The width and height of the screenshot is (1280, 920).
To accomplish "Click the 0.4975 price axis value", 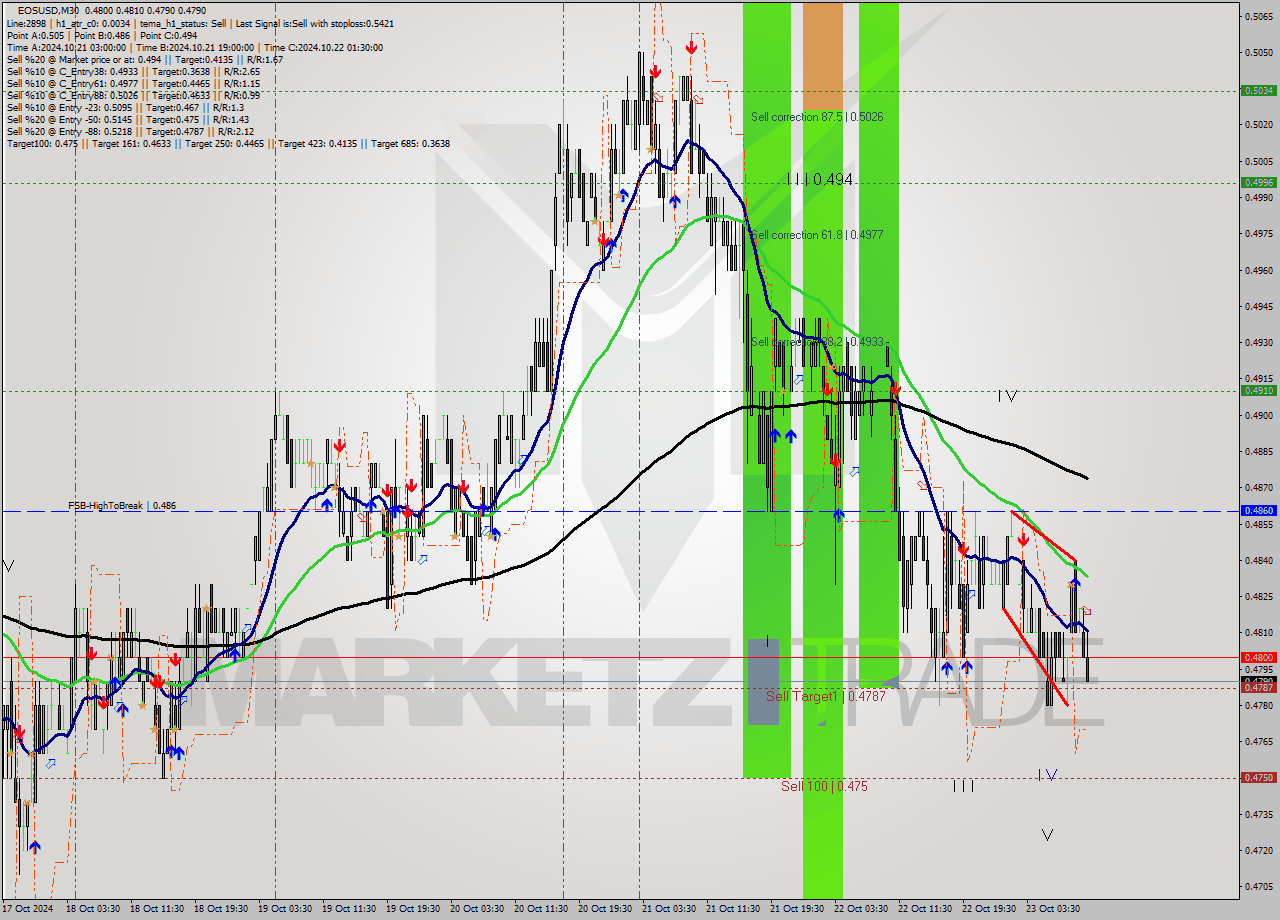I will [1259, 234].
